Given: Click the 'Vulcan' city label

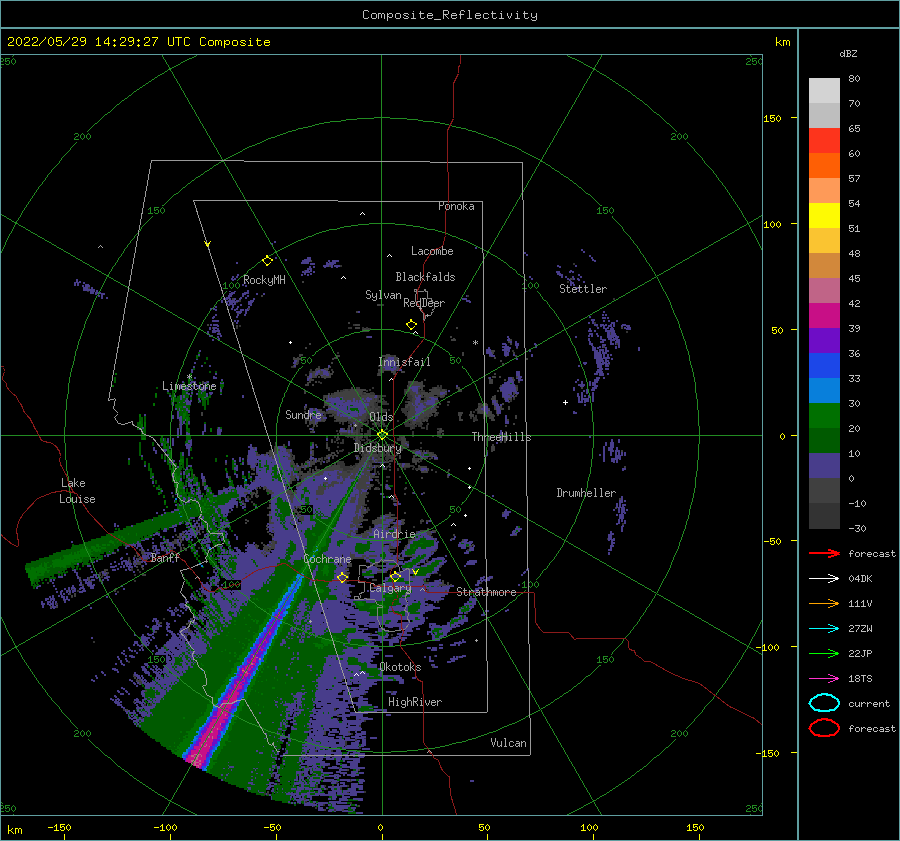Looking at the screenshot, I should pyautogui.click(x=508, y=743).
